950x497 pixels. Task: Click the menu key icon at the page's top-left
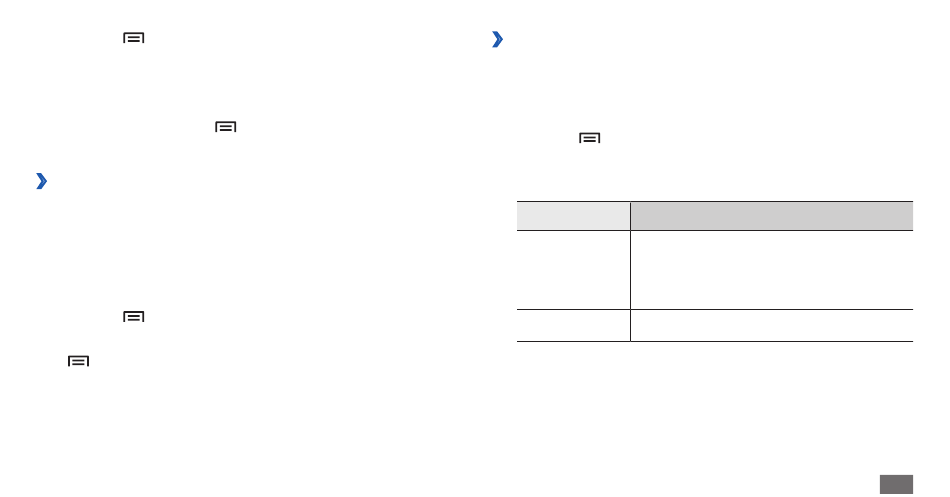(x=133, y=38)
